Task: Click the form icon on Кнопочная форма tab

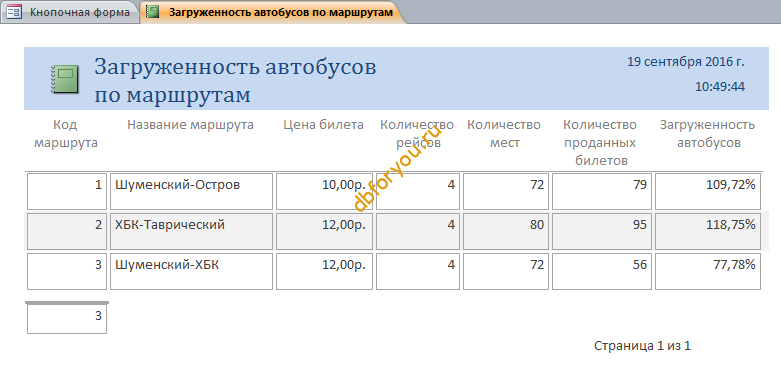Action: pyautogui.click(x=14, y=12)
